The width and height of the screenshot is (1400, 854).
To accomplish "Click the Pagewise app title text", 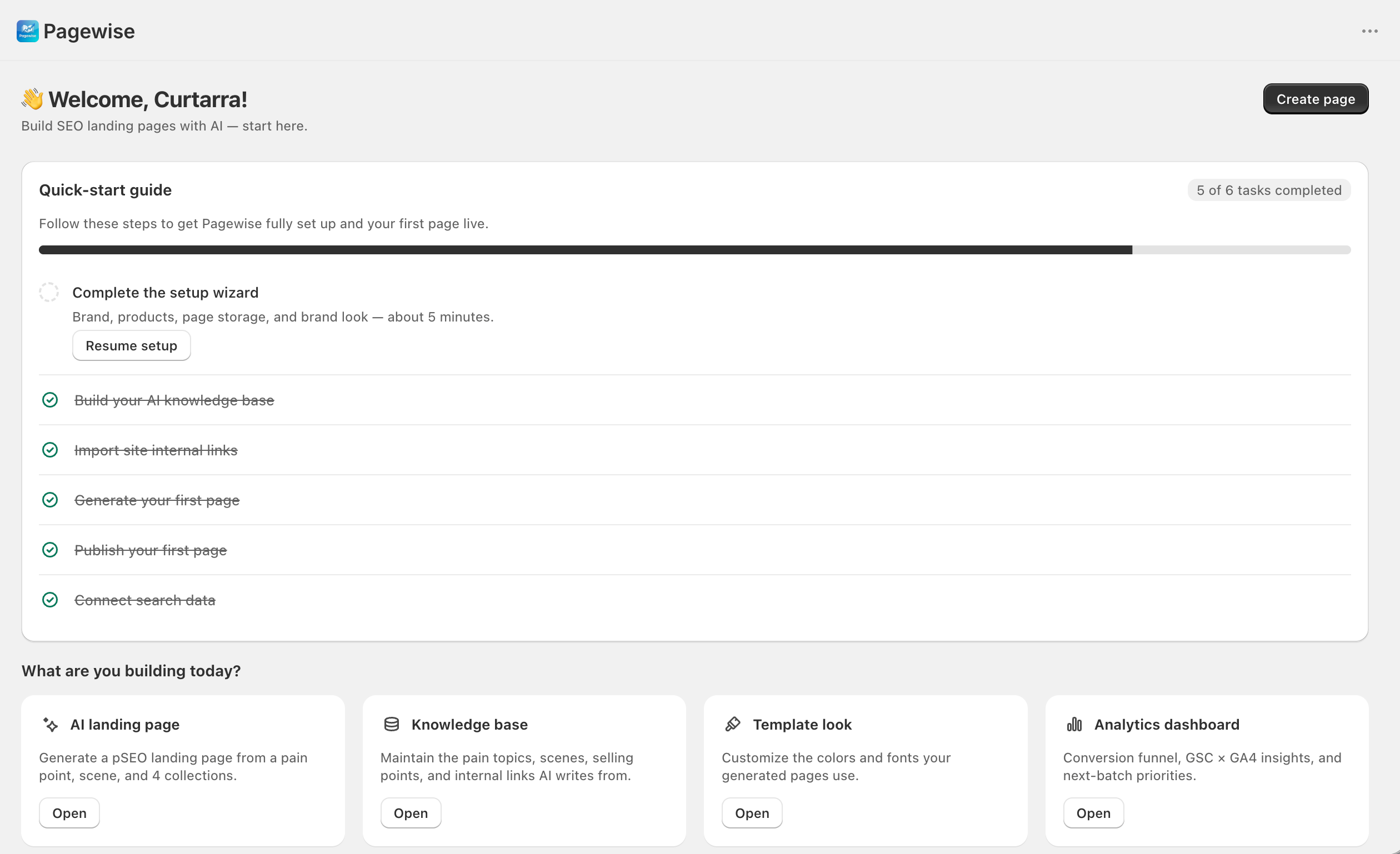I will point(89,31).
